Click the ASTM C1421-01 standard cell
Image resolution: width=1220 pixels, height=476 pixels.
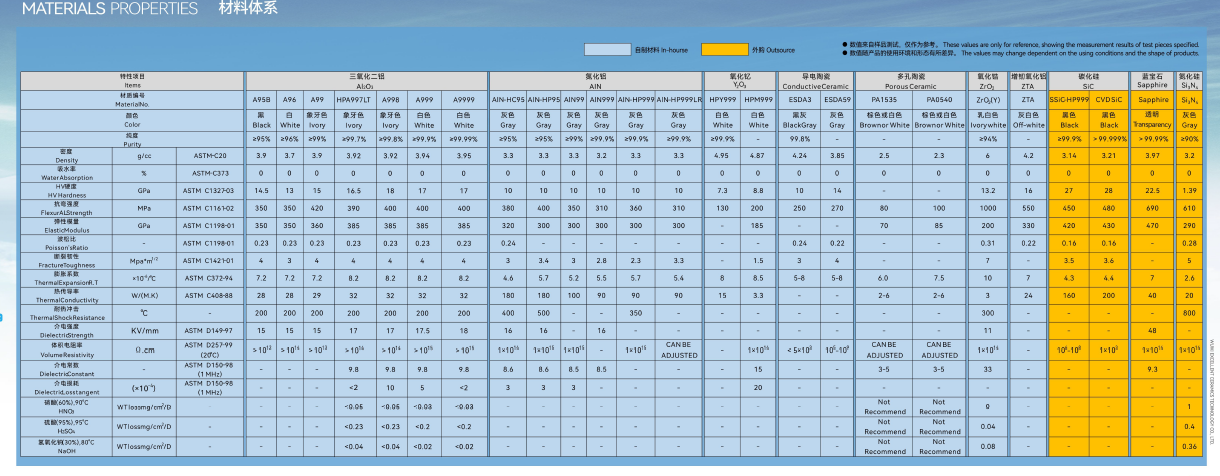[208, 260]
